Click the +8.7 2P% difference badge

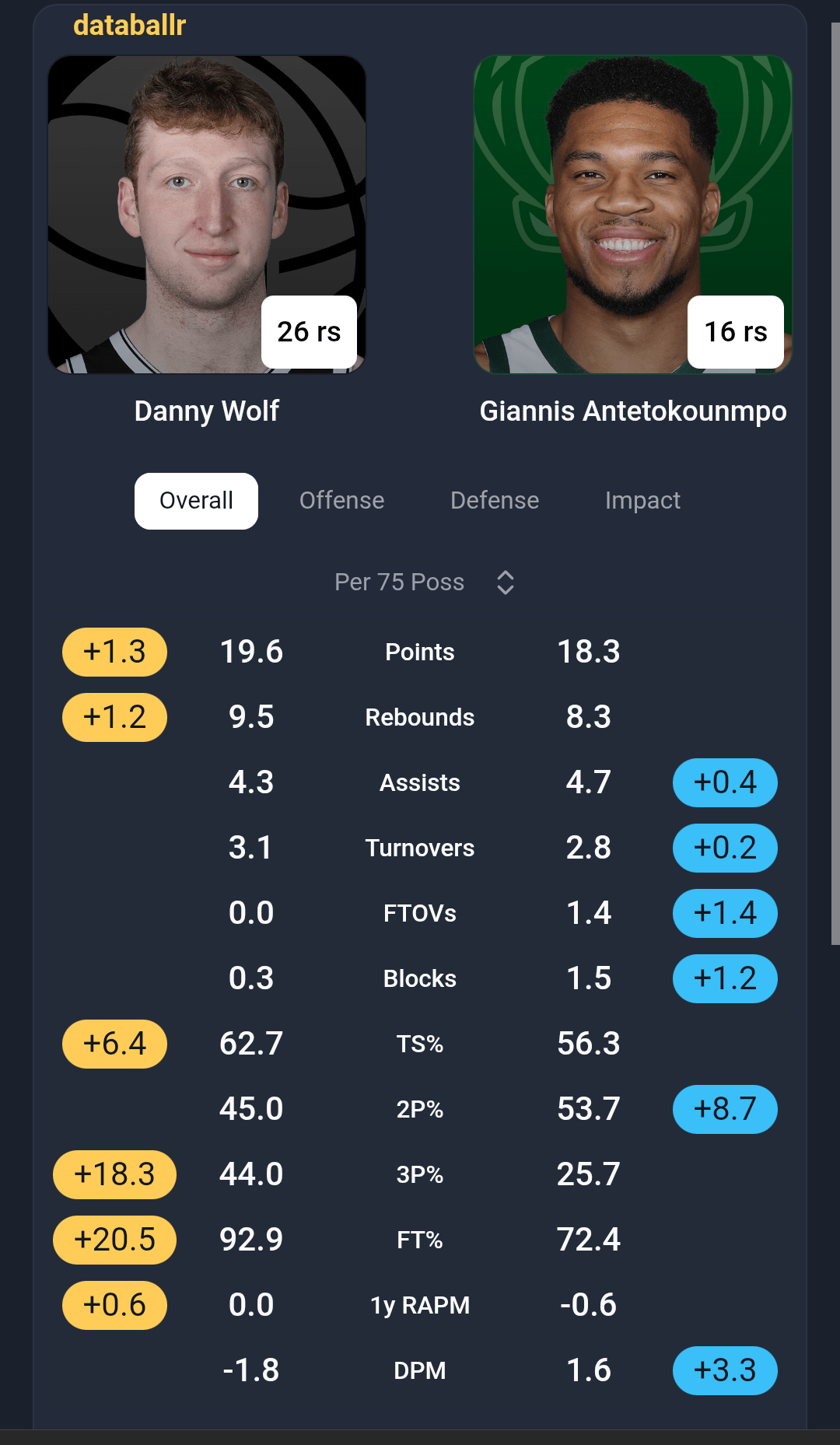point(724,1109)
